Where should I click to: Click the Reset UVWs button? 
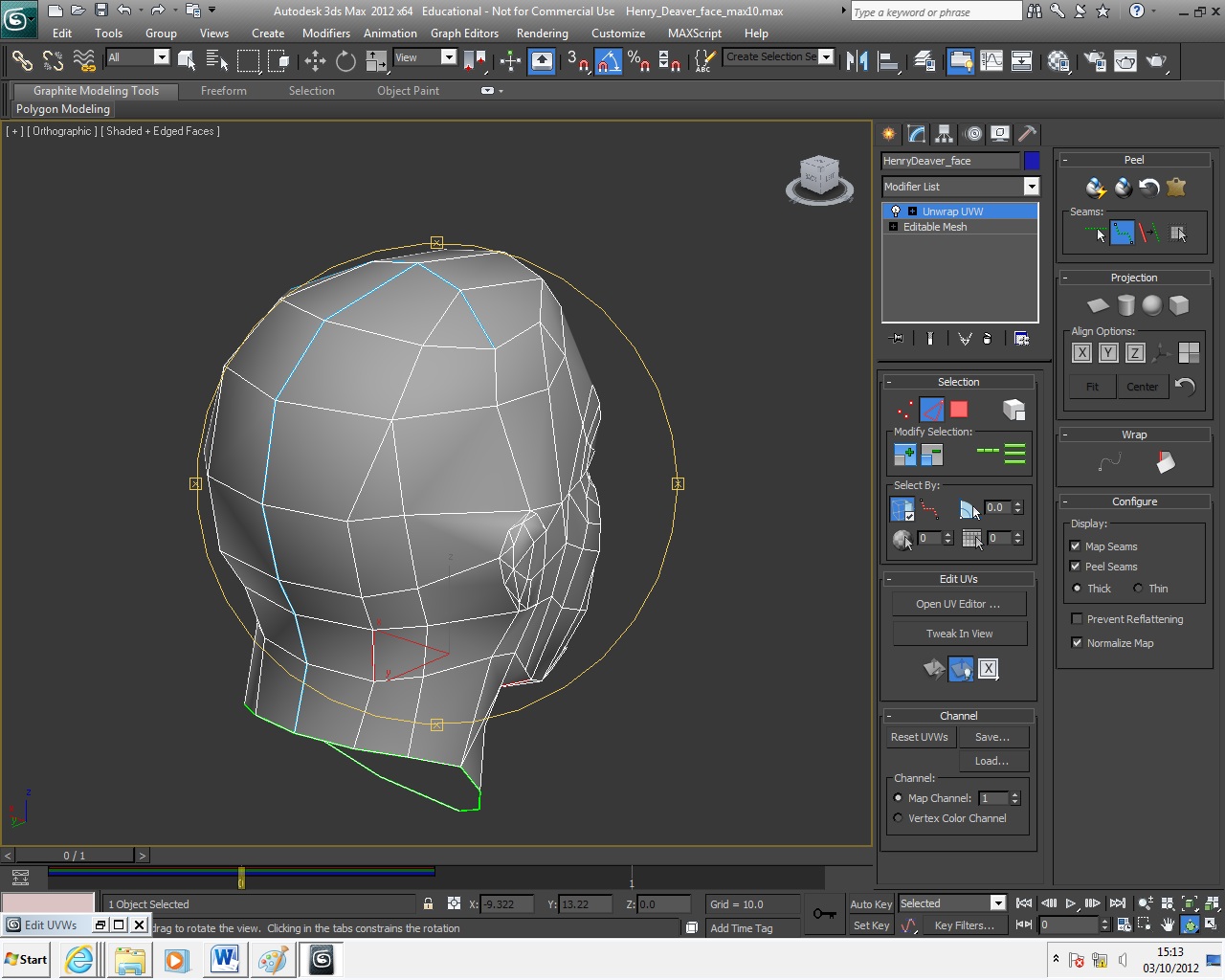tap(919, 737)
